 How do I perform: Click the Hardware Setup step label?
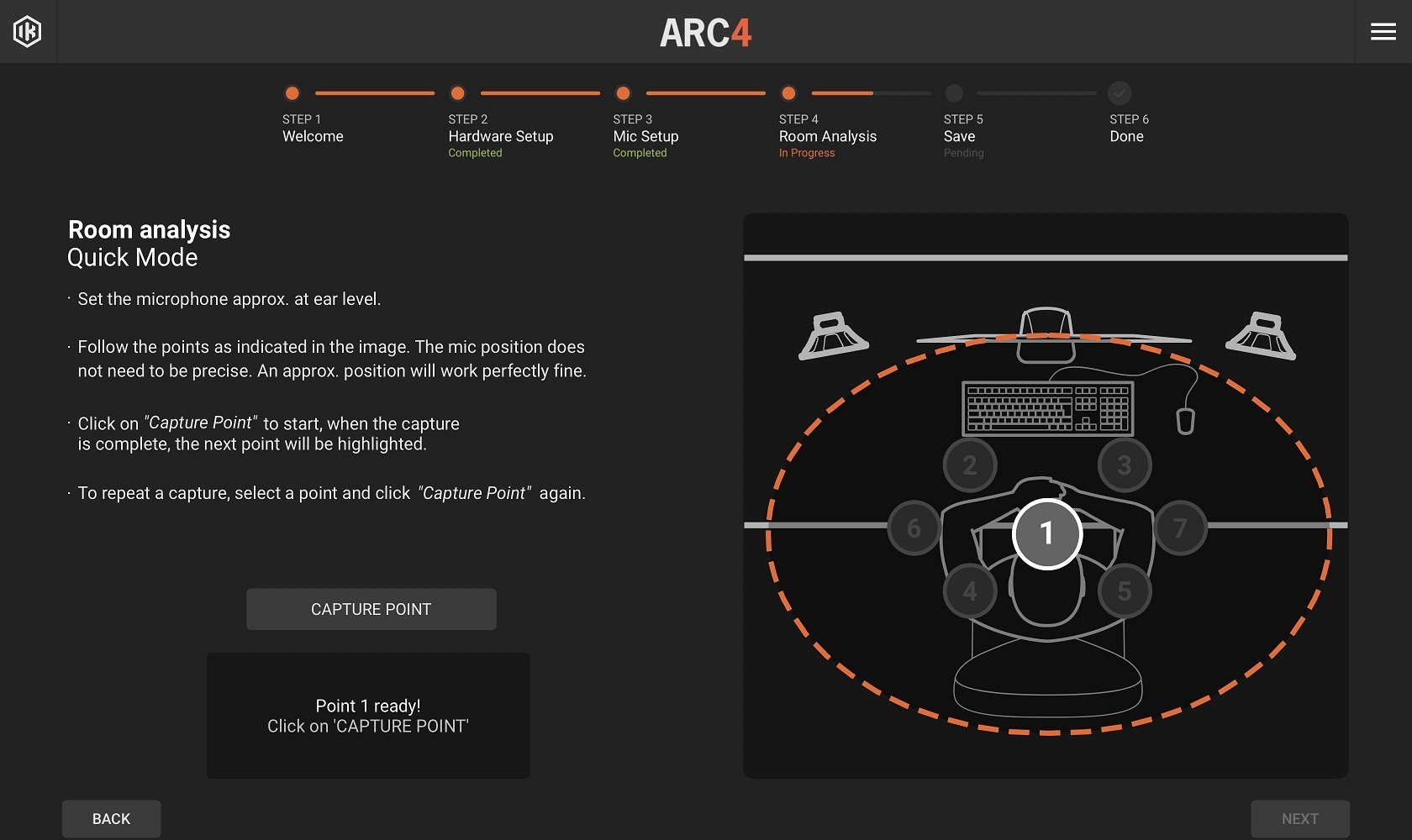click(501, 136)
